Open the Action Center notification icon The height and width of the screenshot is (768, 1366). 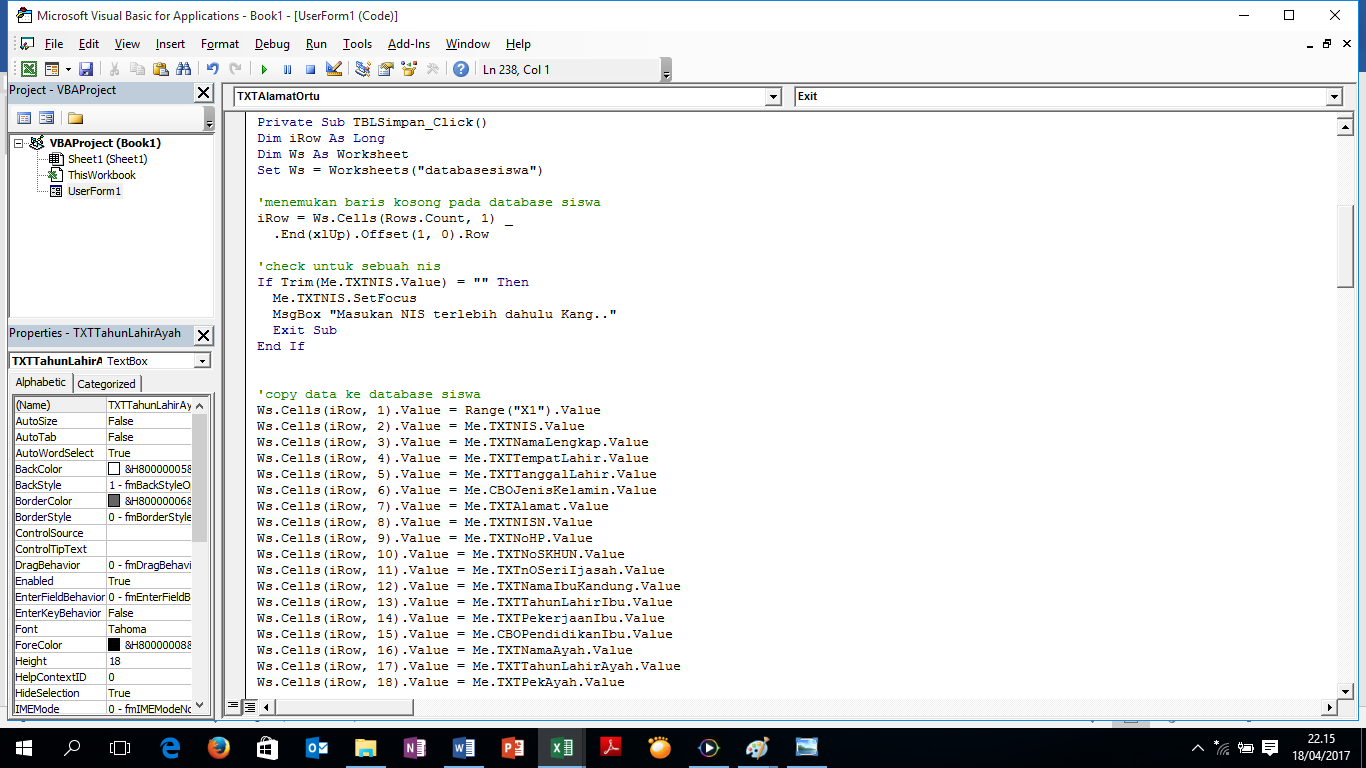coord(1270,748)
